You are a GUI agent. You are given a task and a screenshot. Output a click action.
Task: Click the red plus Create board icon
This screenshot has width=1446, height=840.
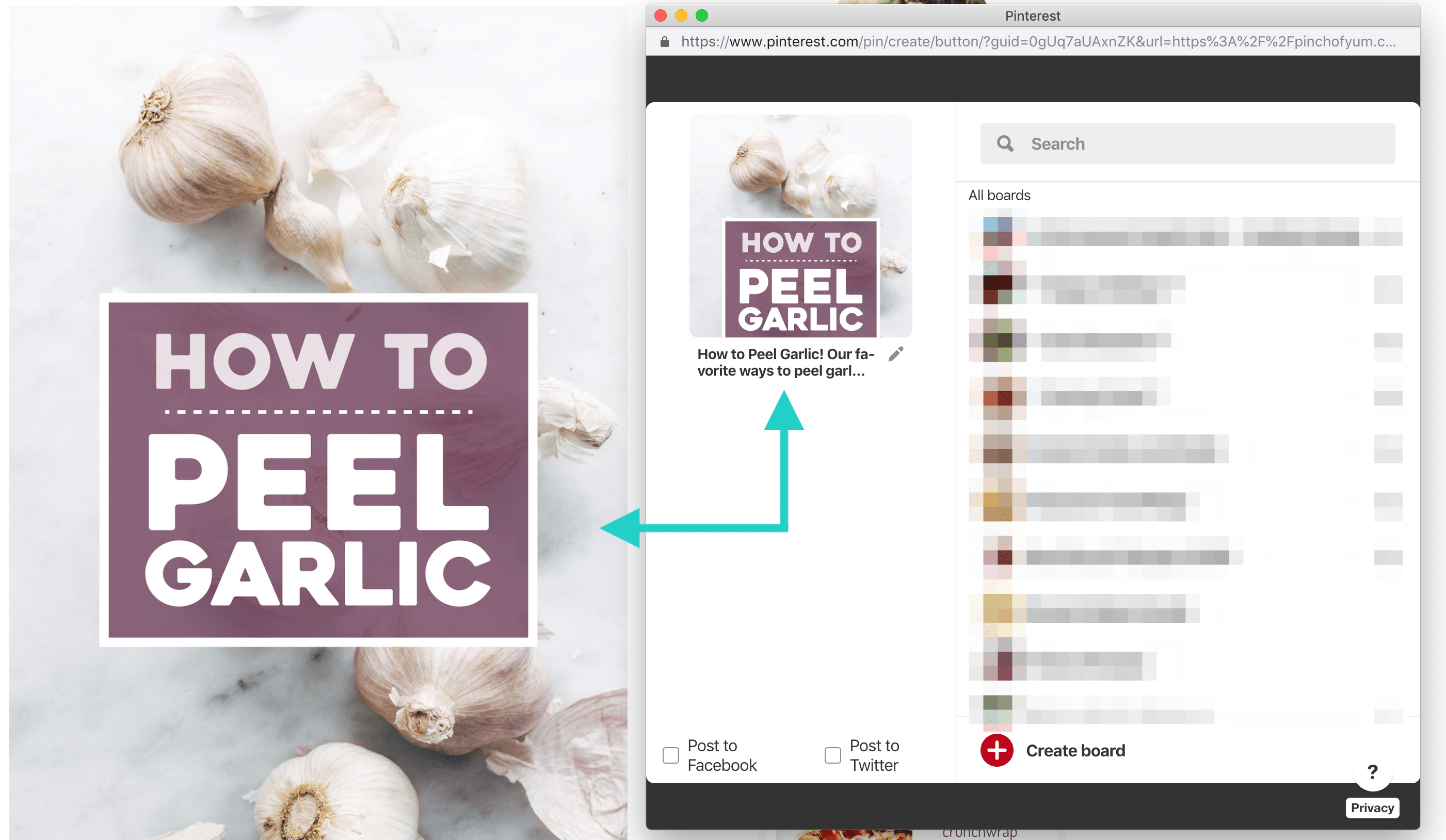[x=997, y=751]
